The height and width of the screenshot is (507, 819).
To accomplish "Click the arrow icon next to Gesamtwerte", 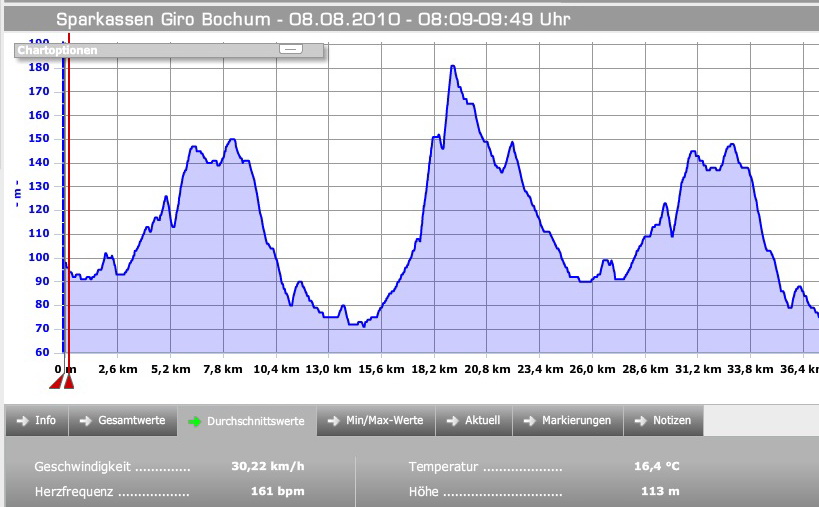I will coord(85,421).
